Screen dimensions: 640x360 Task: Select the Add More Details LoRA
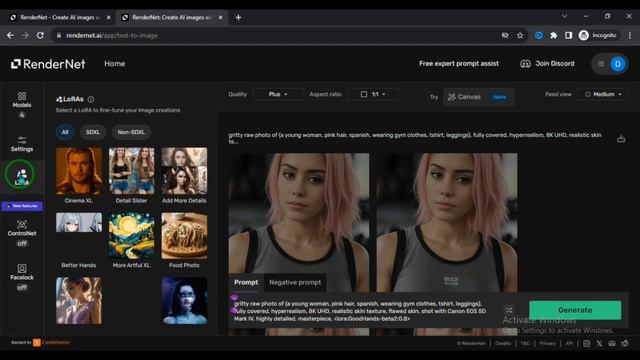pos(184,176)
